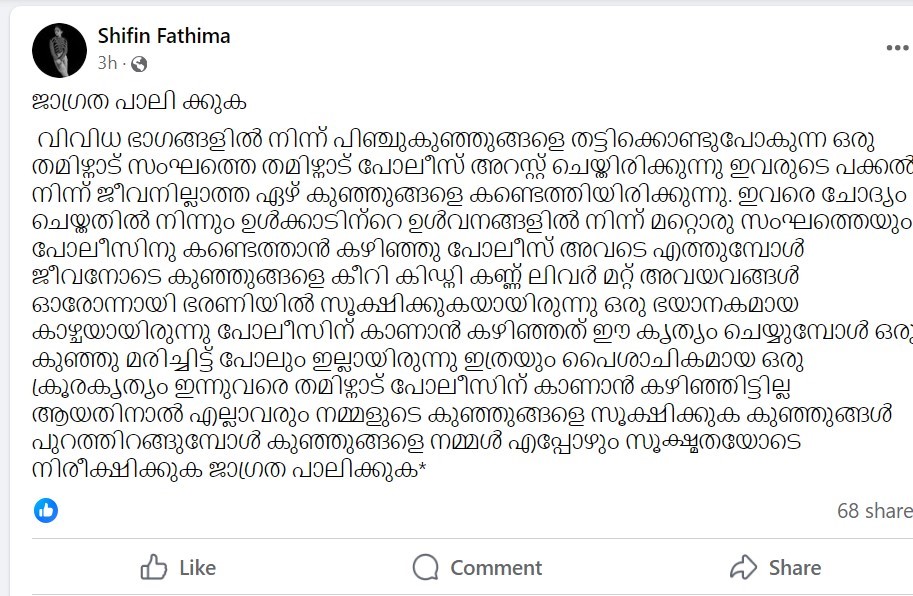Open the audience selector beside timestamp
Viewport: 913px width, 596px height.
click(x=140, y=64)
